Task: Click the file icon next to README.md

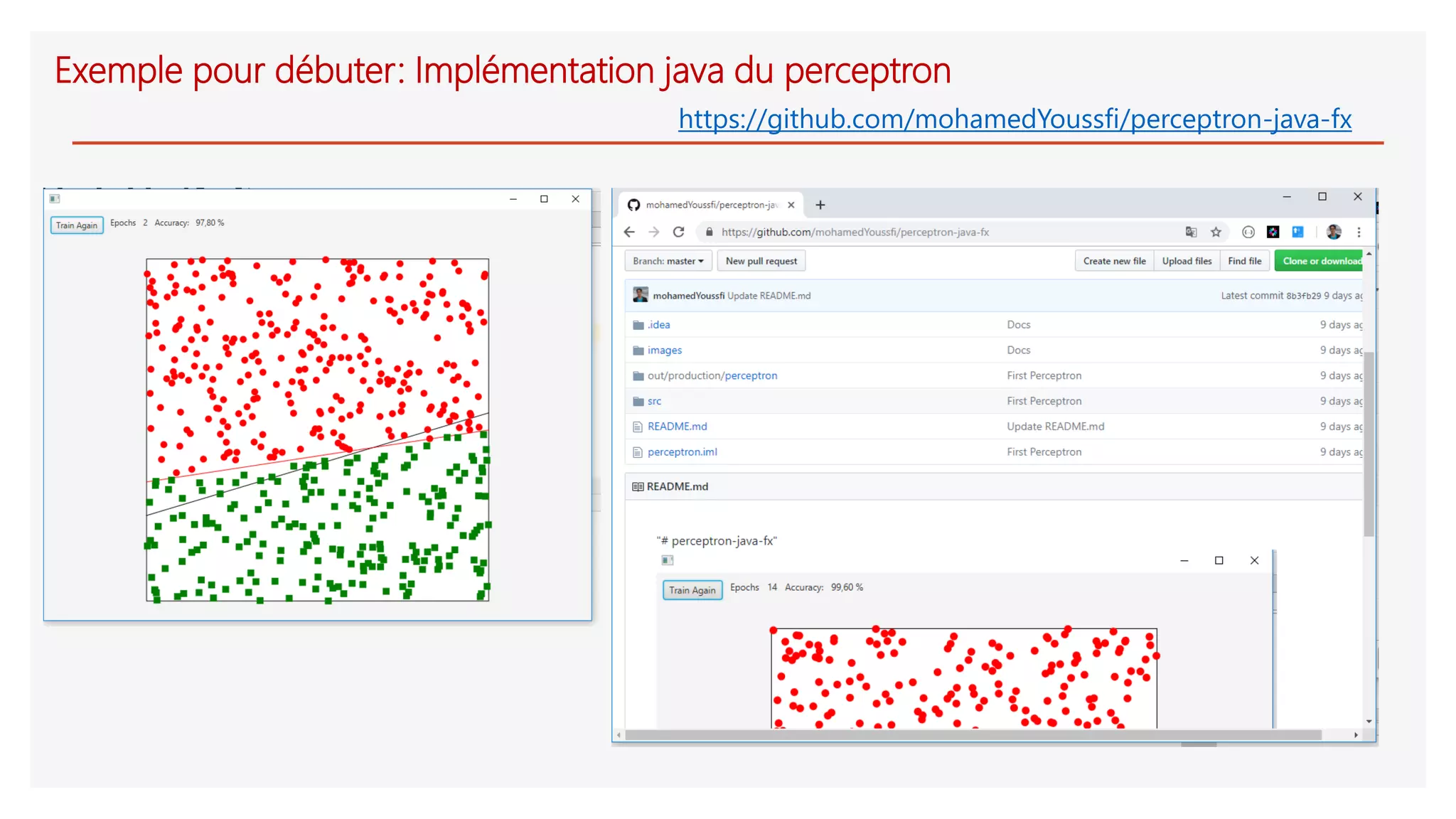Action: (x=638, y=427)
